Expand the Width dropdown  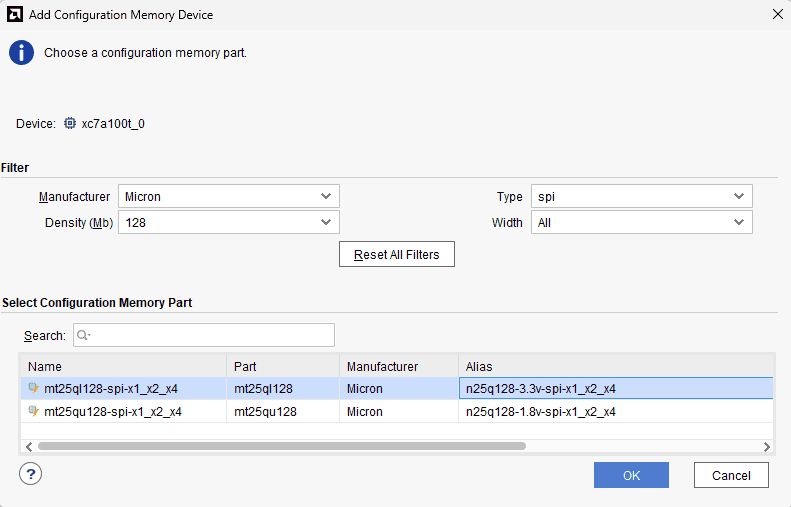(x=640, y=223)
